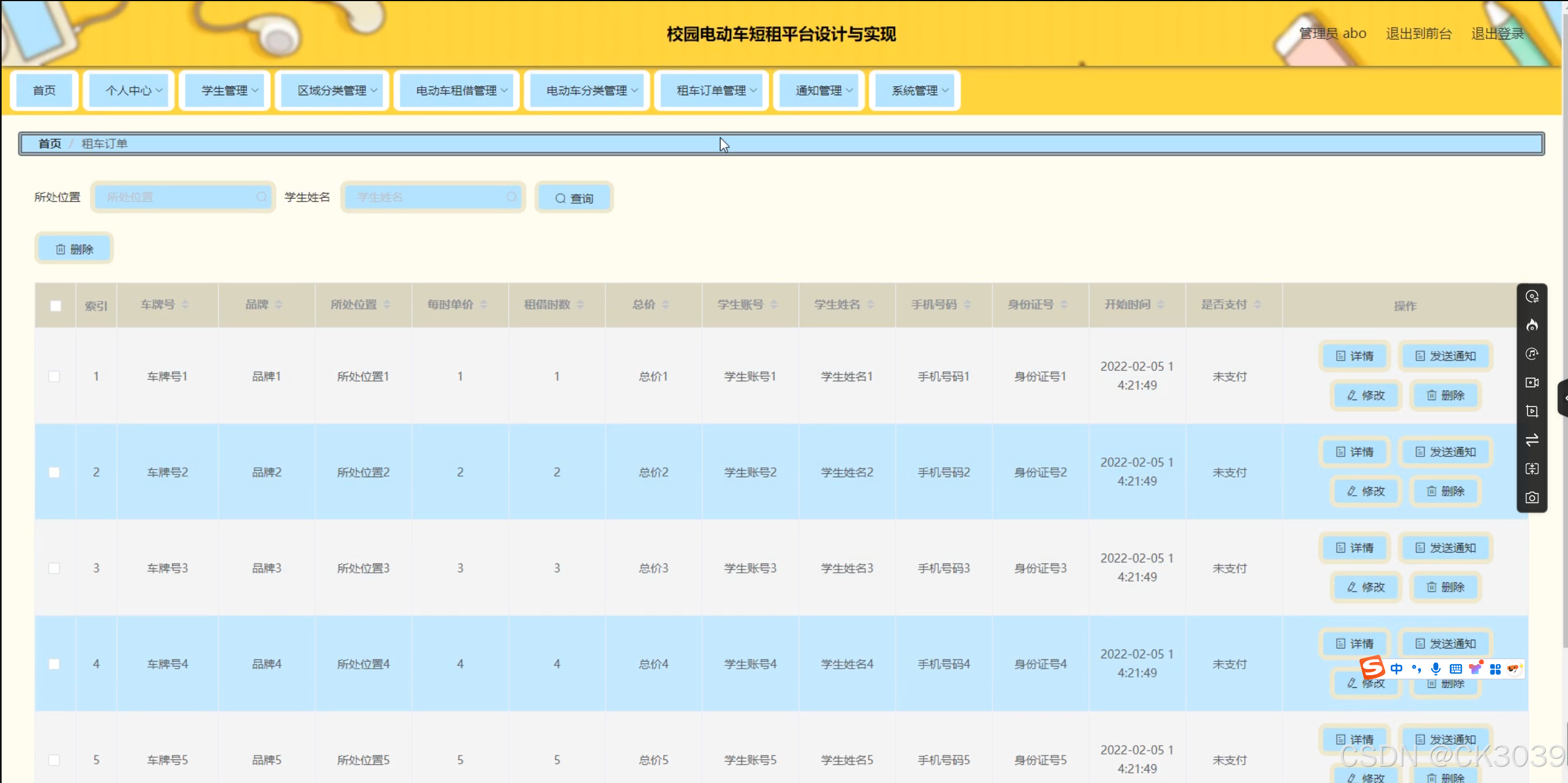
Task: Click the Sogou soft keyboard icon
Action: pyautogui.click(x=1455, y=669)
